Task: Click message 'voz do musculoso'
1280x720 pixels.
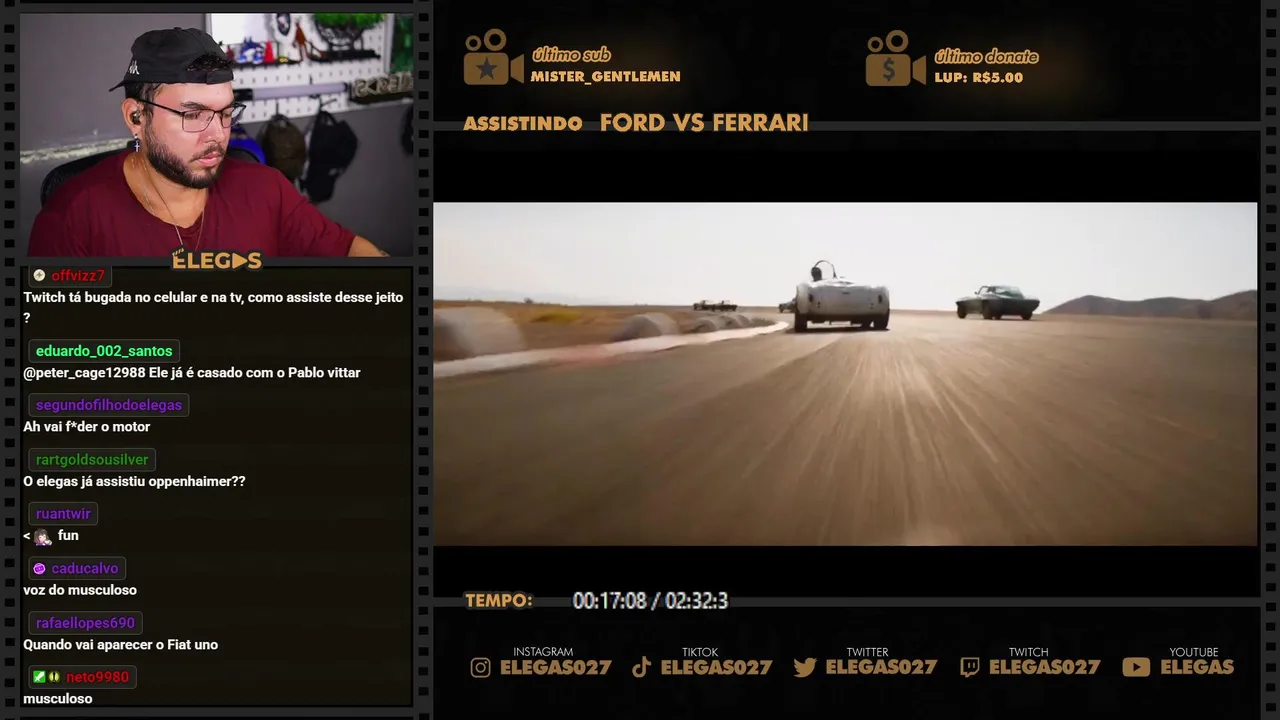Action: [x=80, y=590]
